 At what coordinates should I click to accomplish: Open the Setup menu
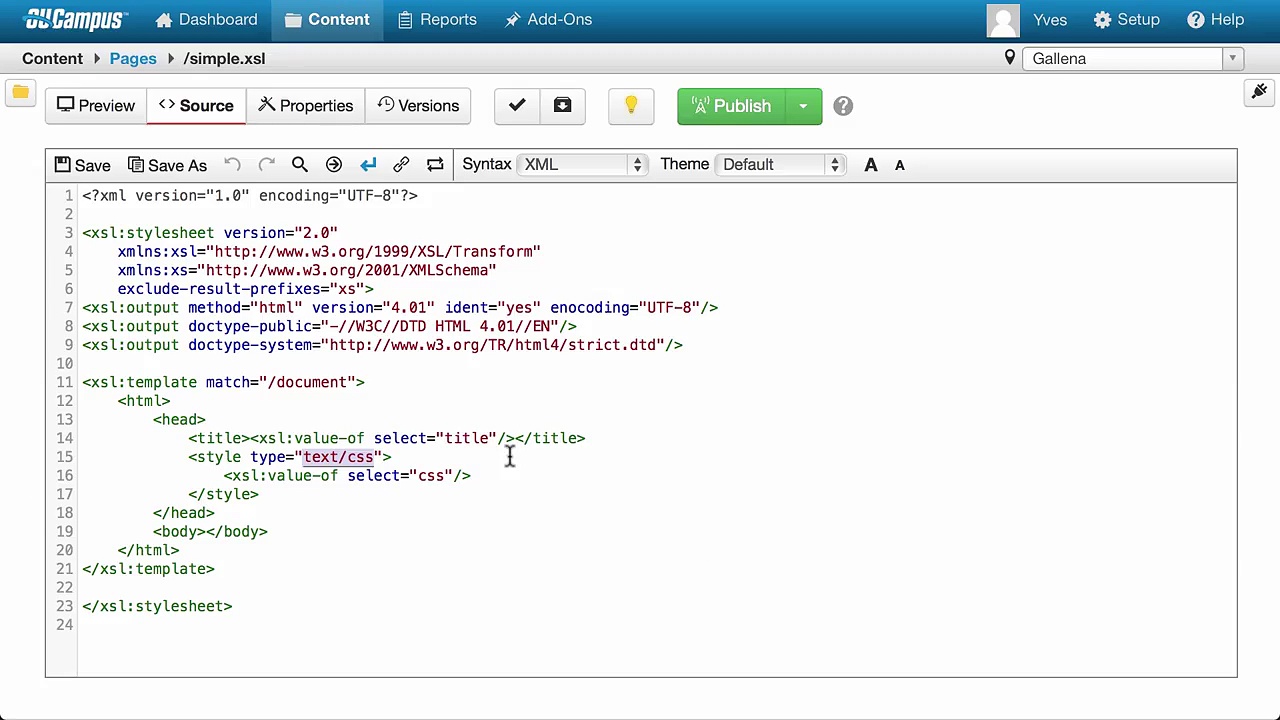[1127, 20]
